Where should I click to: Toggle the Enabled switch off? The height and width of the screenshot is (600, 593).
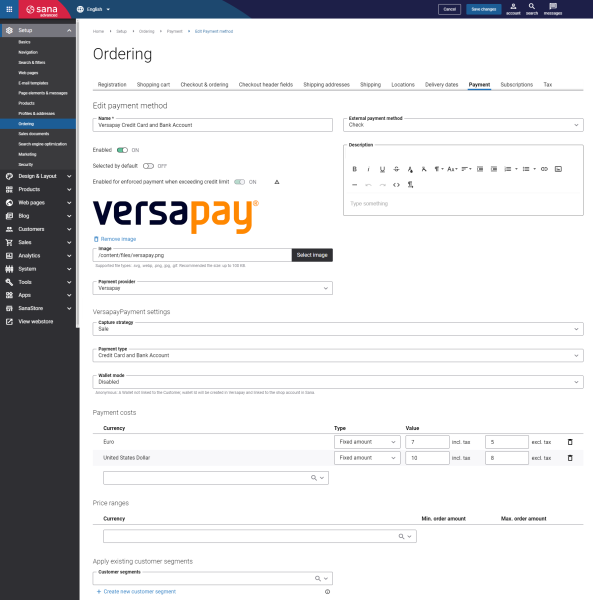point(122,150)
